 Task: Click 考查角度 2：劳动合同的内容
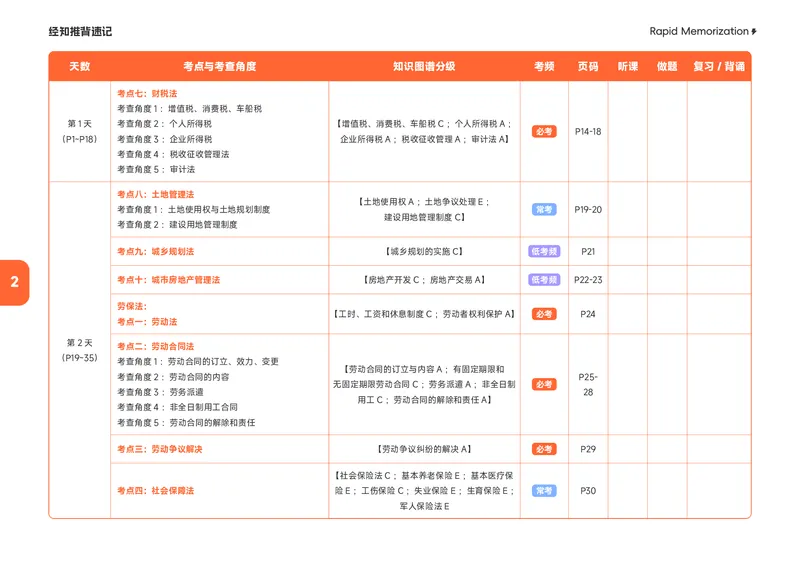173,377
